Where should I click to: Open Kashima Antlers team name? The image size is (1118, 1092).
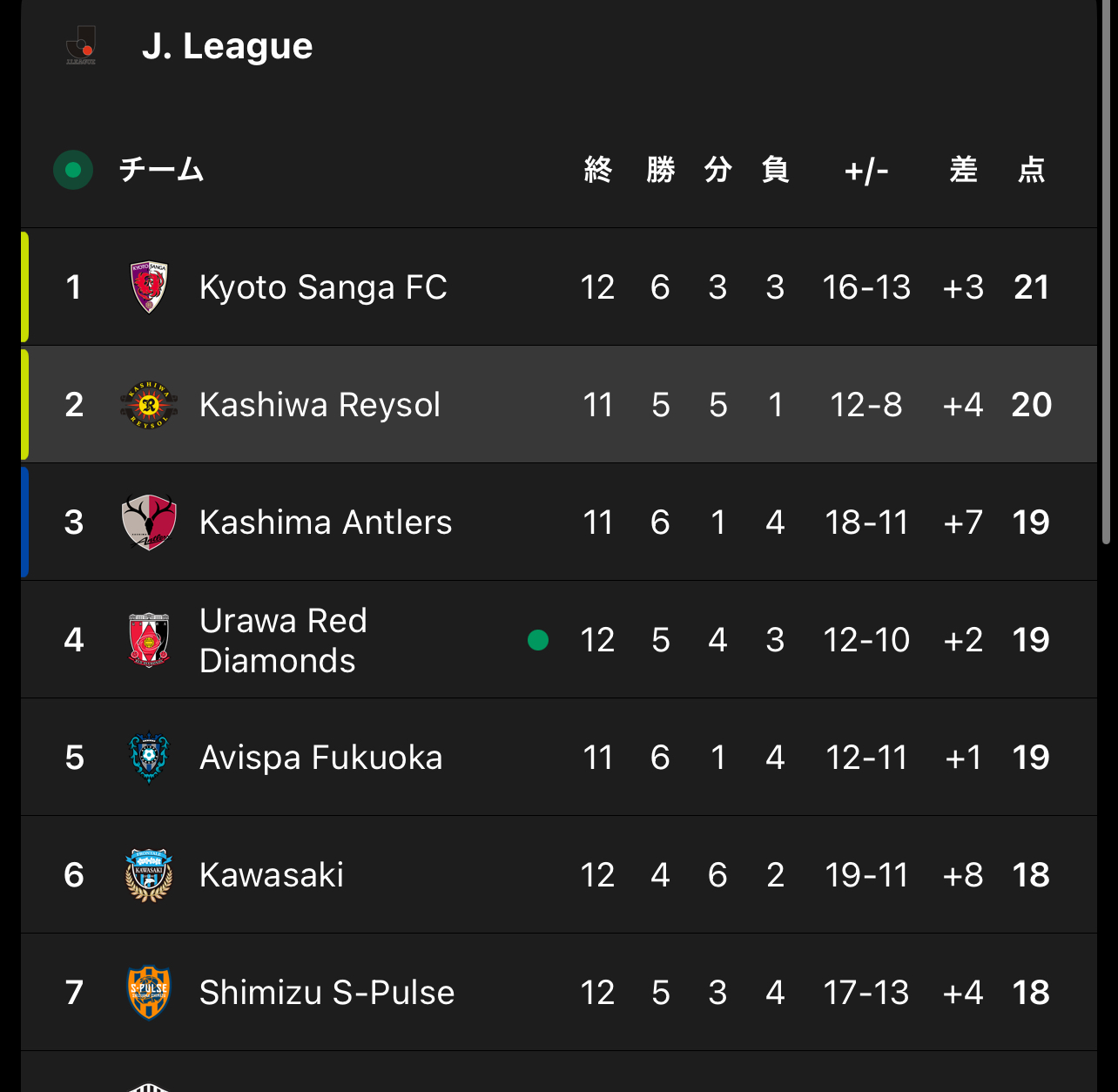click(326, 522)
